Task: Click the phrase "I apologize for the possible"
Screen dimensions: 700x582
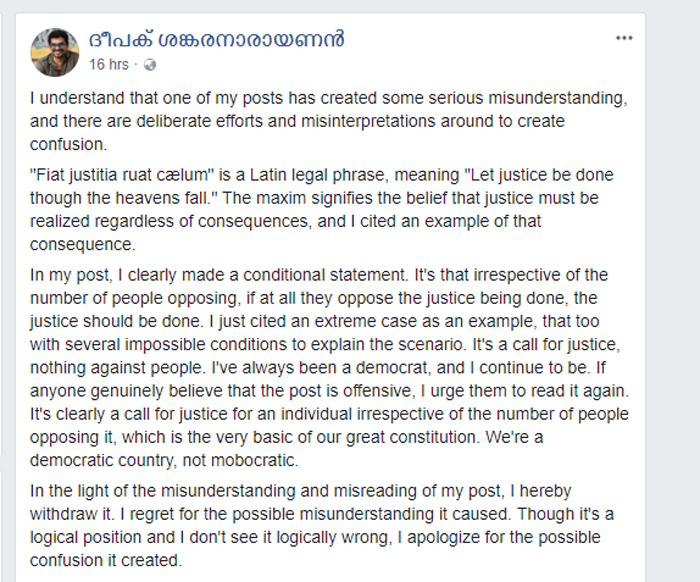Action: (x=498, y=537)
